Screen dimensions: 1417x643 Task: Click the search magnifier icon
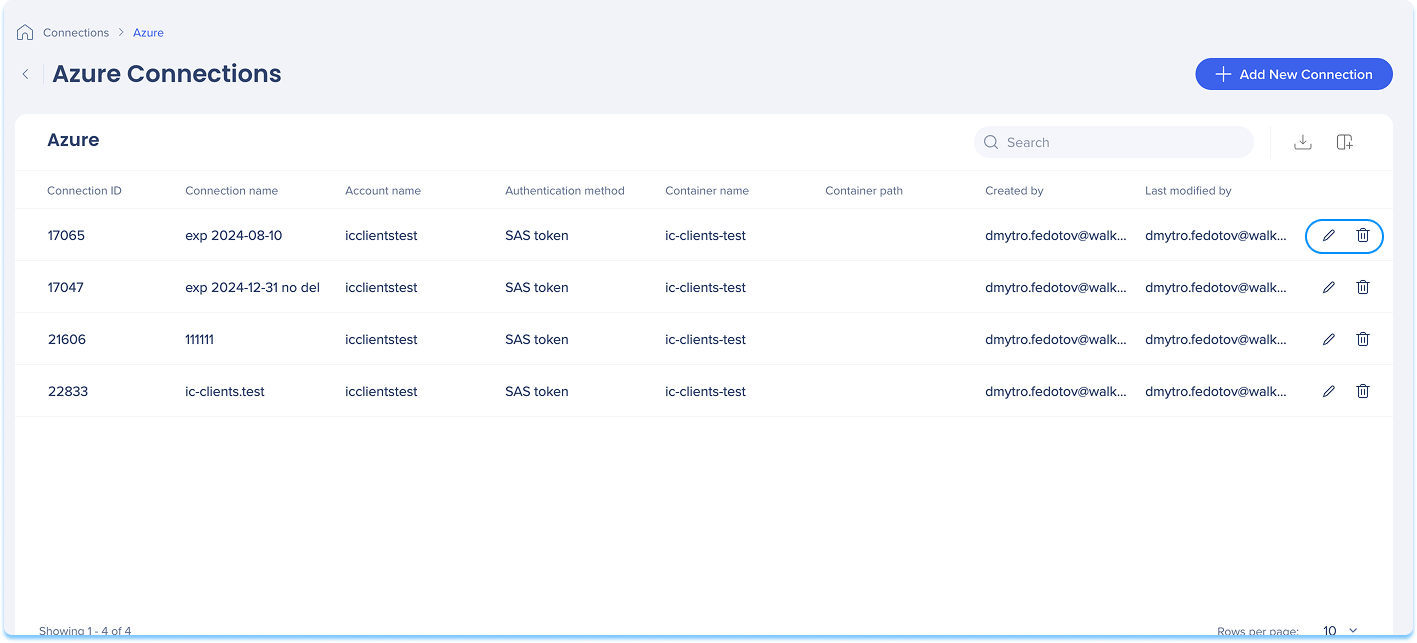click(991, 142)
